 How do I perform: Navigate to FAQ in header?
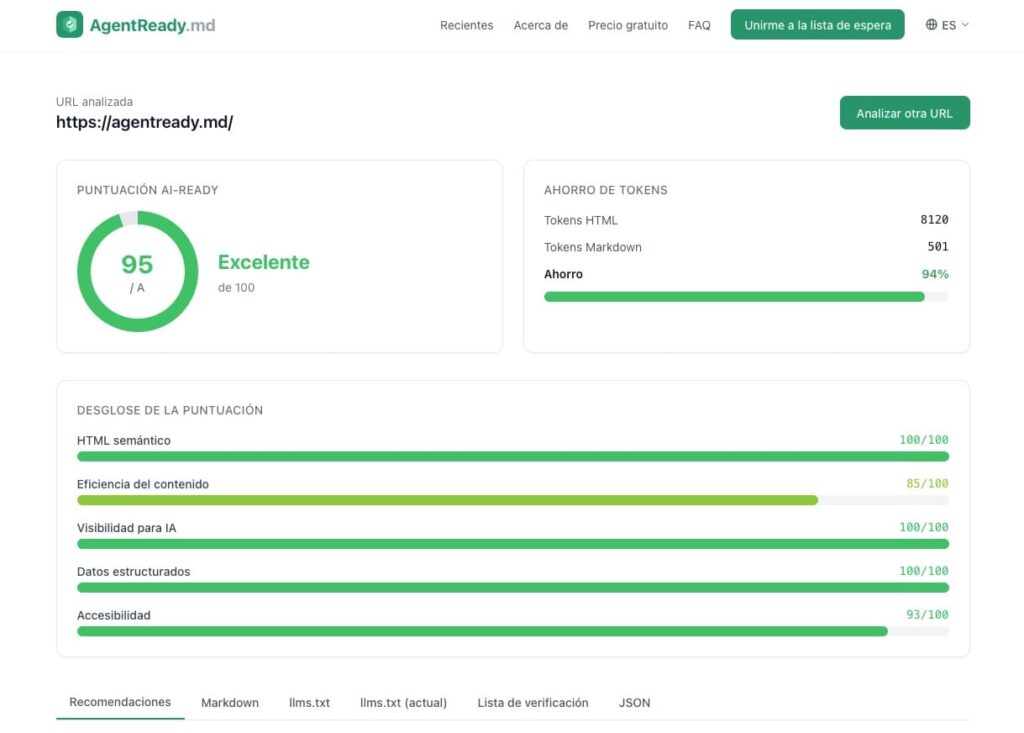click(x=699, y=25)
